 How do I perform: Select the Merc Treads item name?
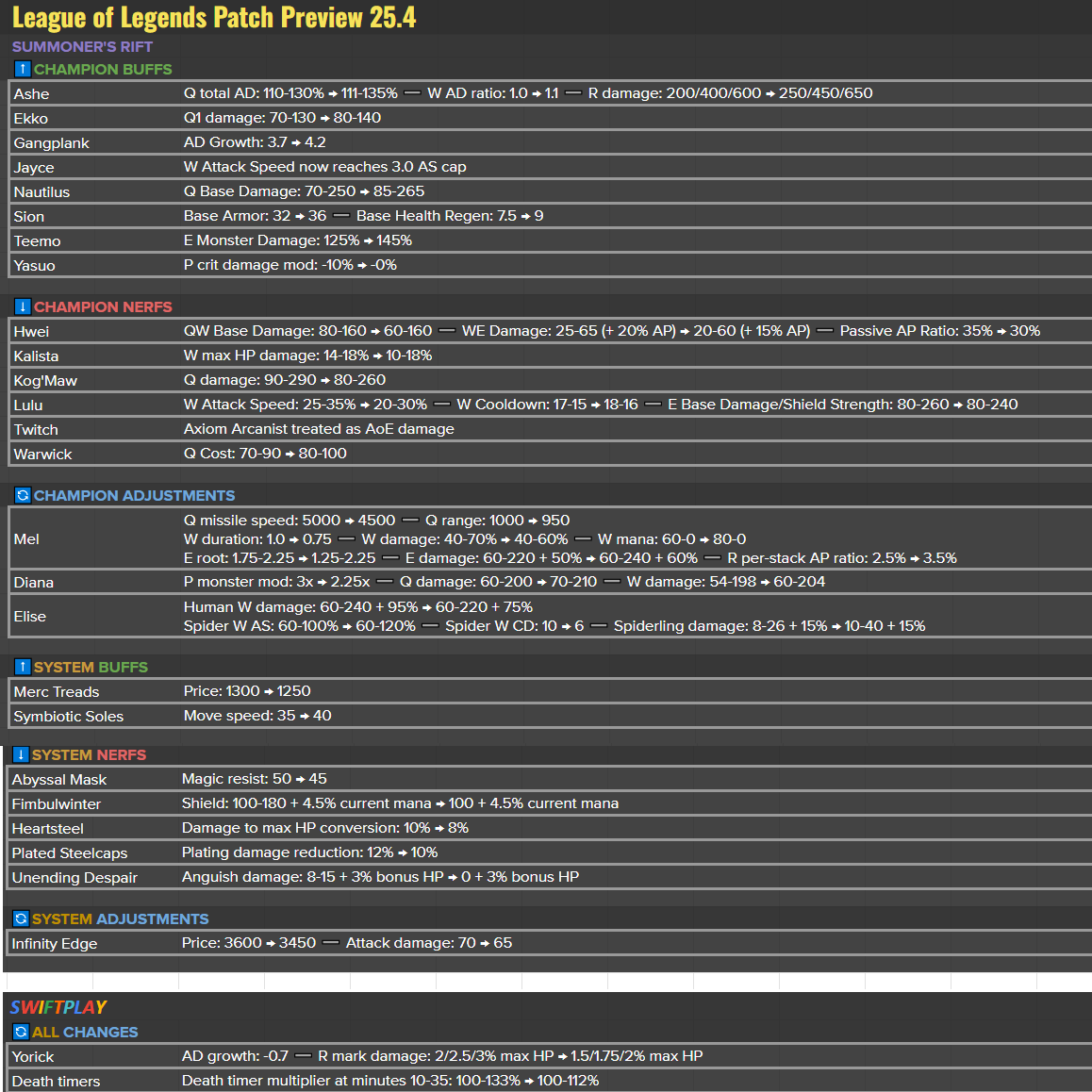[x=57, y=691]
